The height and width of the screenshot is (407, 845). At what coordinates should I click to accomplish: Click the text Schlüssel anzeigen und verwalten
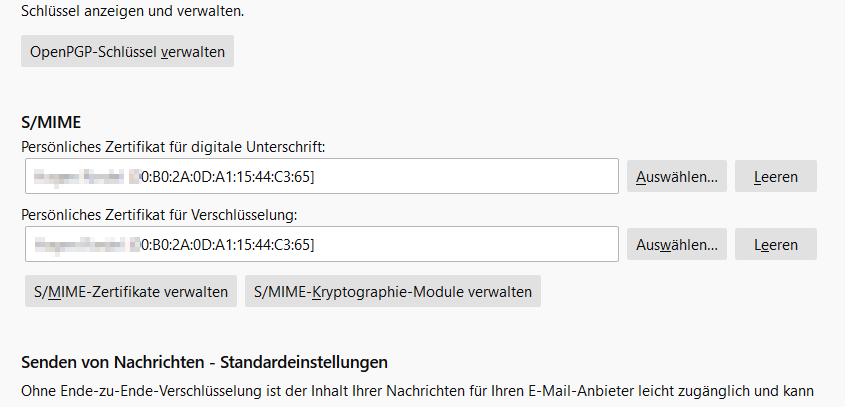[132, 12]
